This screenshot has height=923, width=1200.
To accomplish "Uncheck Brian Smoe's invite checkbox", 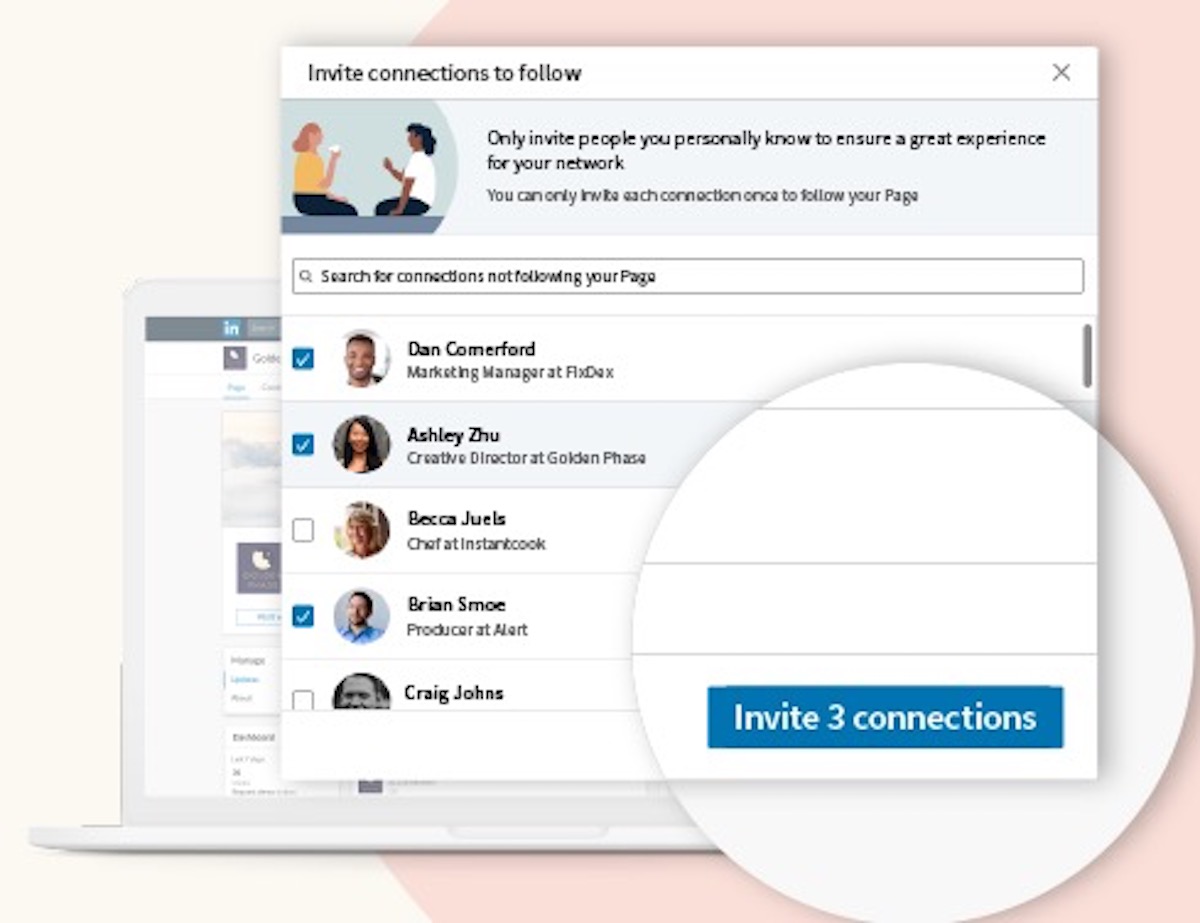I will coord(303,617).
